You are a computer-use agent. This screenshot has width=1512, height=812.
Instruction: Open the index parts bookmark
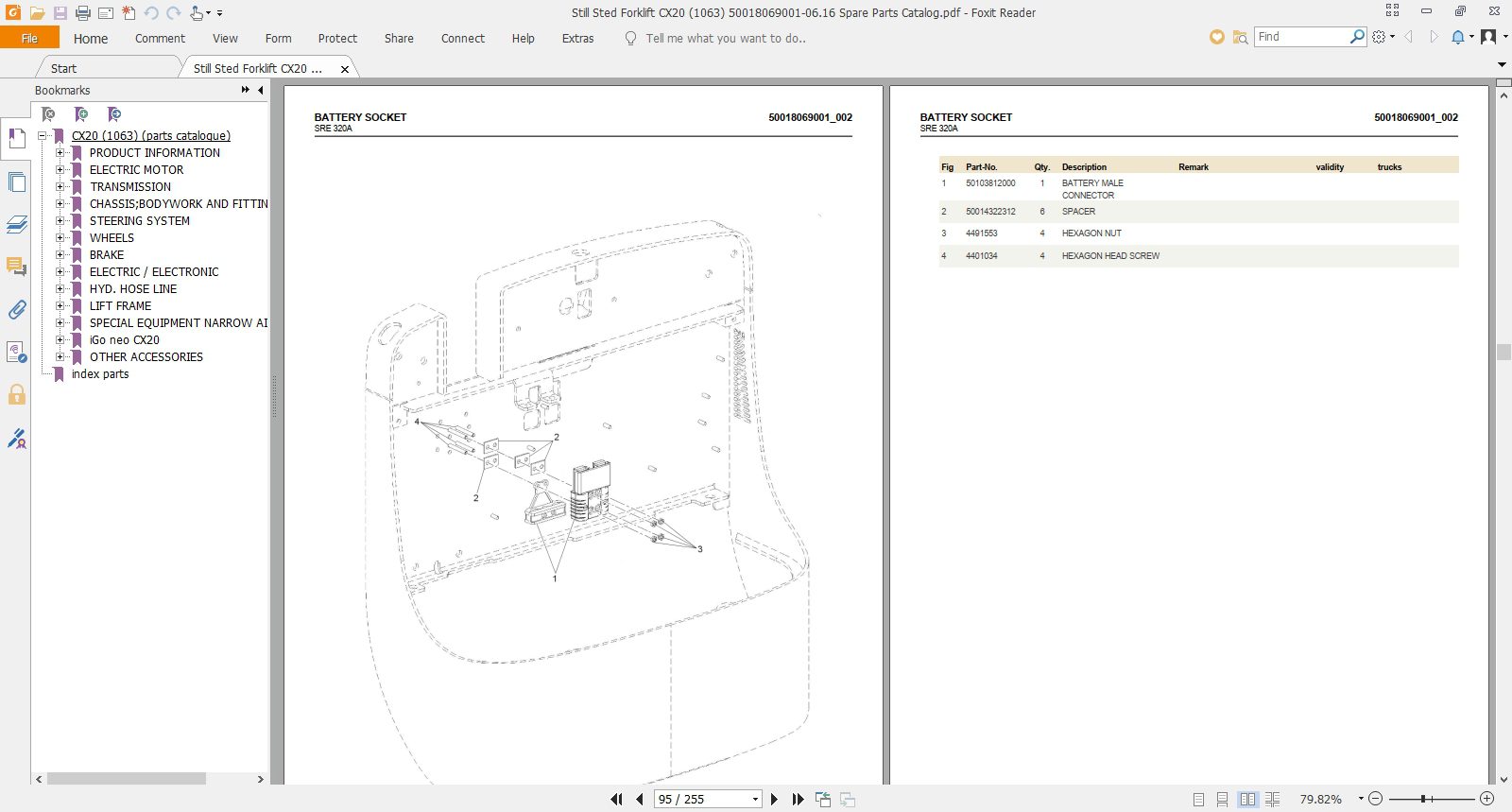100,374
